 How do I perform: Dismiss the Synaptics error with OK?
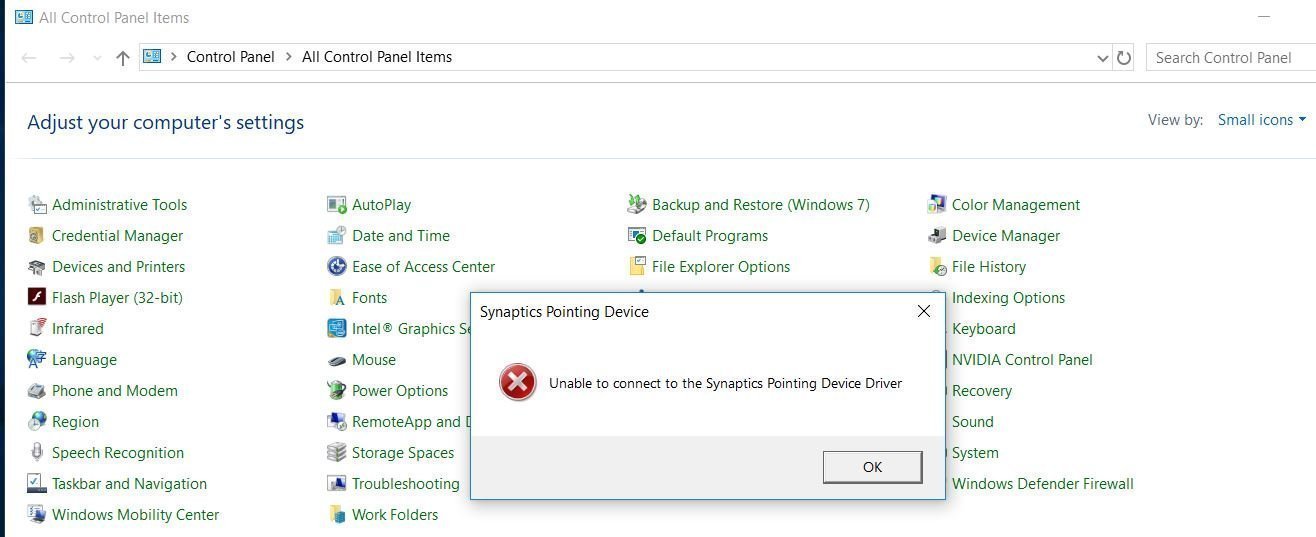(x=872, y=467)
